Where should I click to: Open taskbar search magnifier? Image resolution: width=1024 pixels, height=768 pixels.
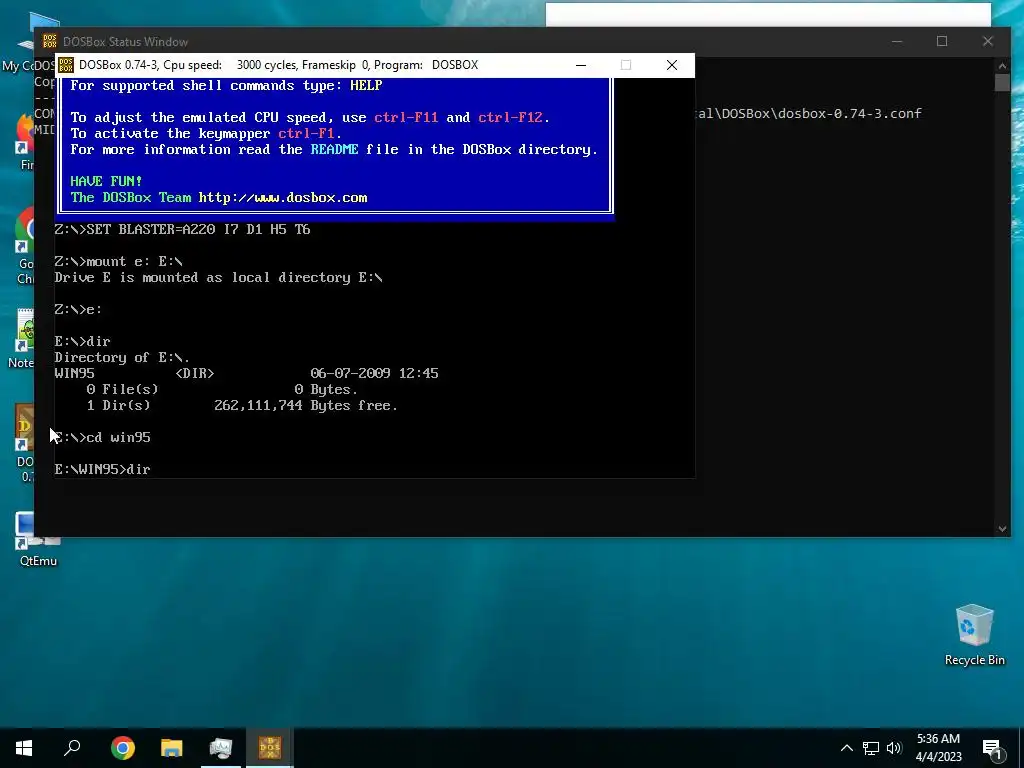coord(72,748)
